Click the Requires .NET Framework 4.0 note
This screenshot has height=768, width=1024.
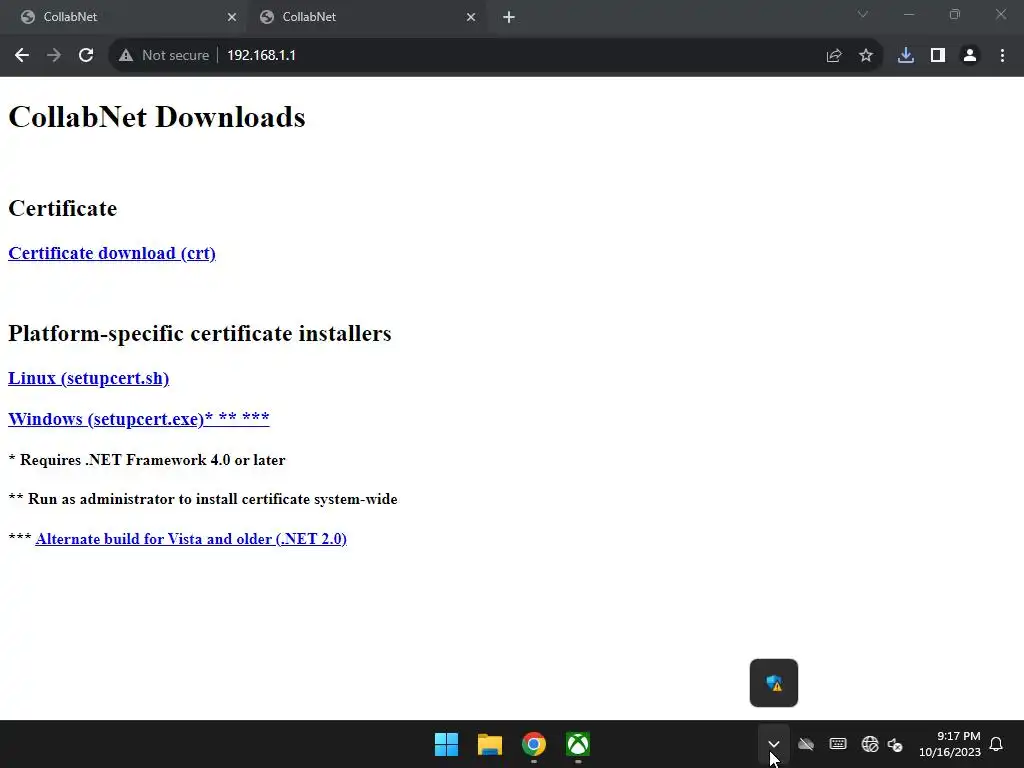click(147, 460)
